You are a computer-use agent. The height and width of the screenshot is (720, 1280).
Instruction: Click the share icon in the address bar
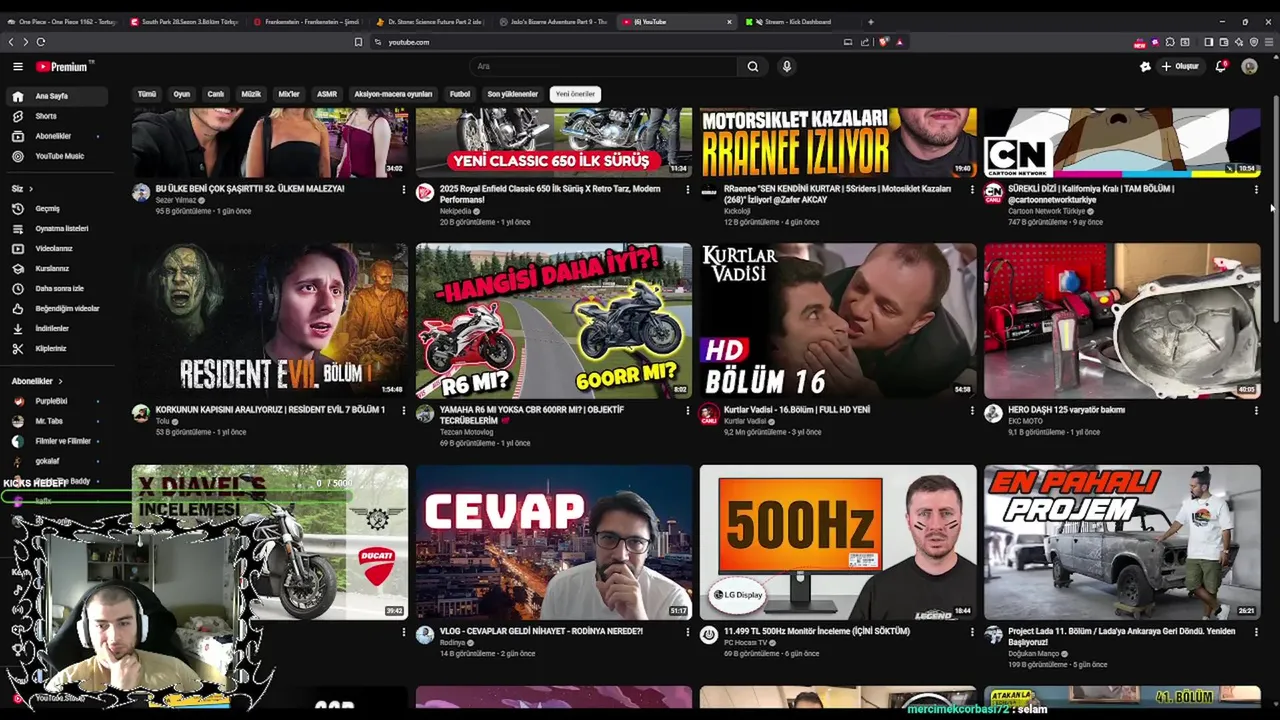click(865, 42)
